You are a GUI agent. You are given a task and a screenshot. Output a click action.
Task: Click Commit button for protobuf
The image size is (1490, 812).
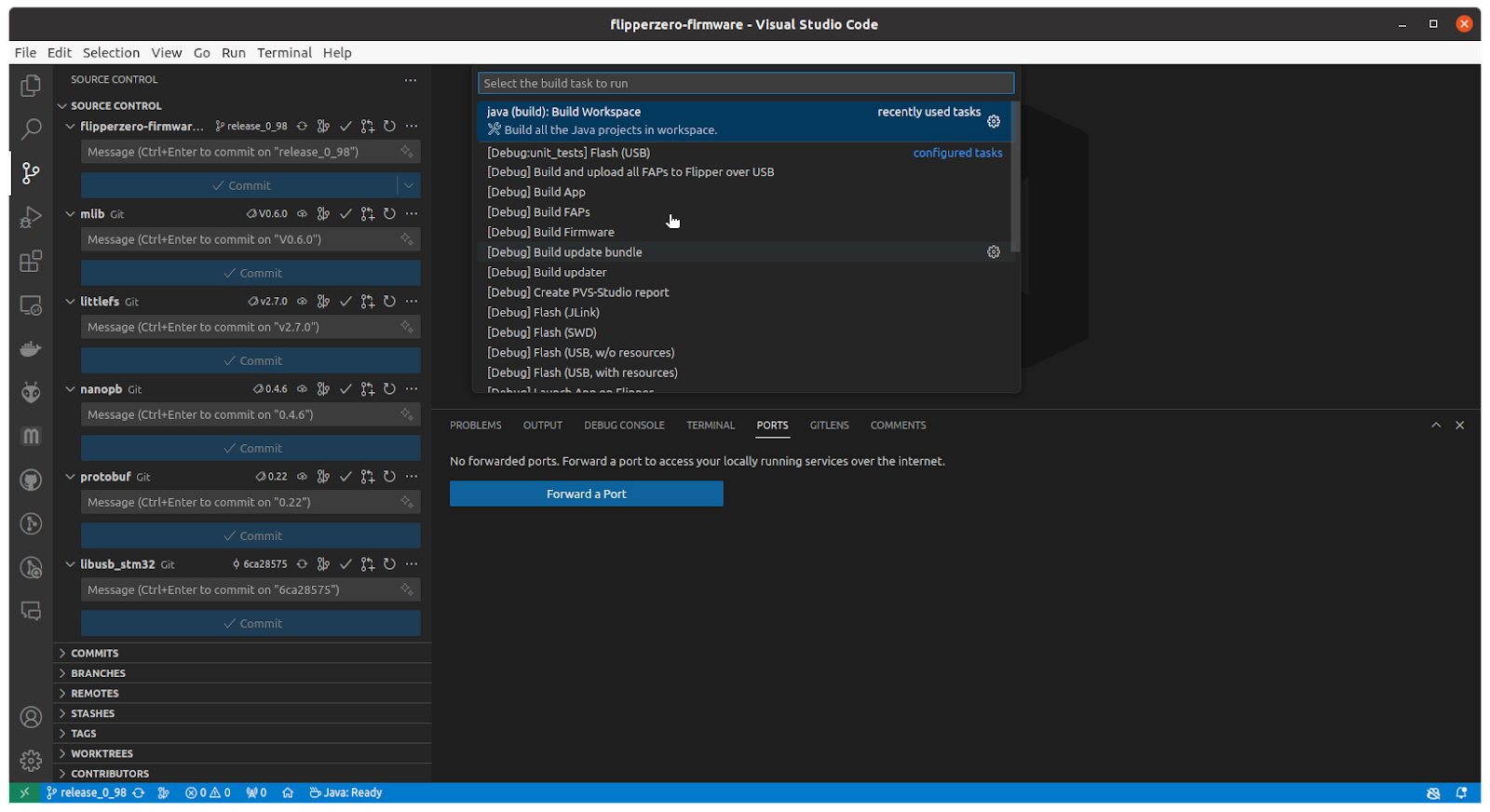[251, 535]
